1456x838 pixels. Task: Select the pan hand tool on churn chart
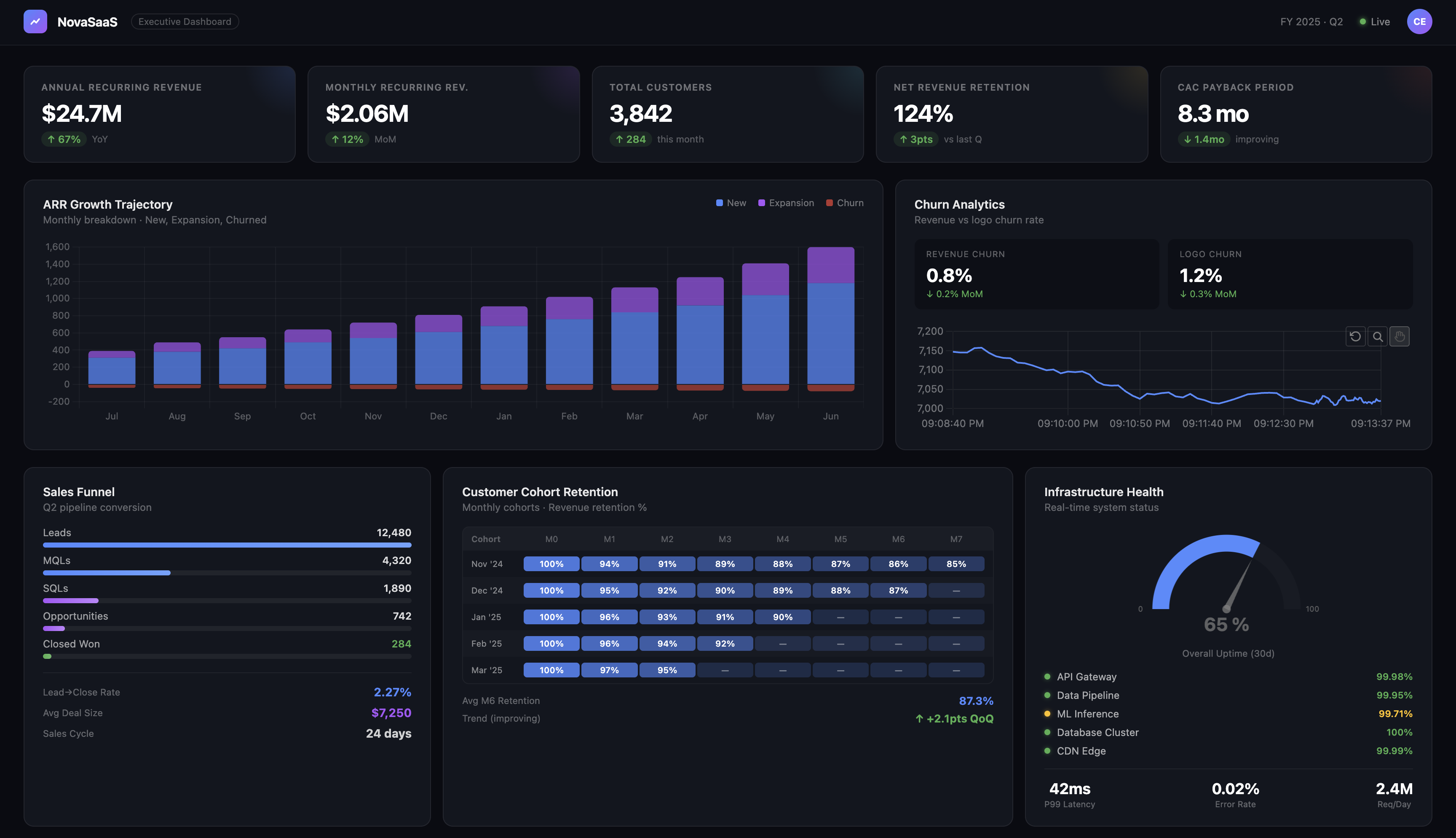[1399, 336]
